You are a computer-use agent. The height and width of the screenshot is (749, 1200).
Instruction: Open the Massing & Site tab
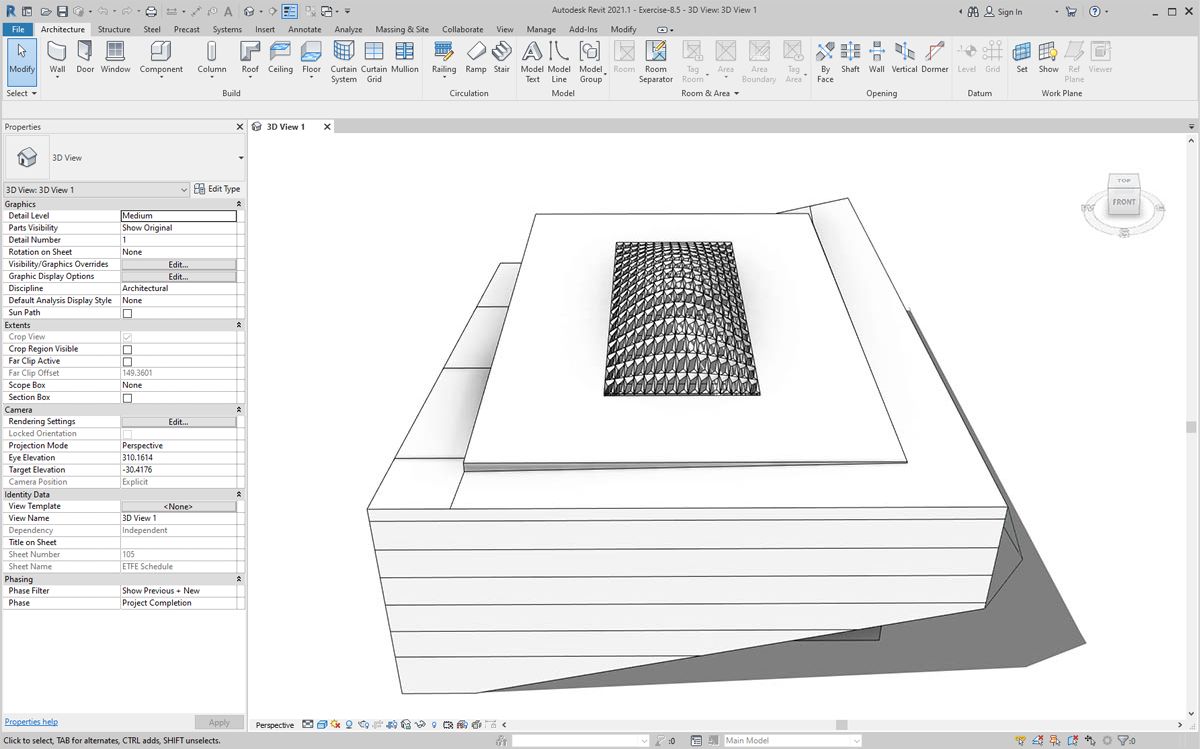[x=402, y=30]
